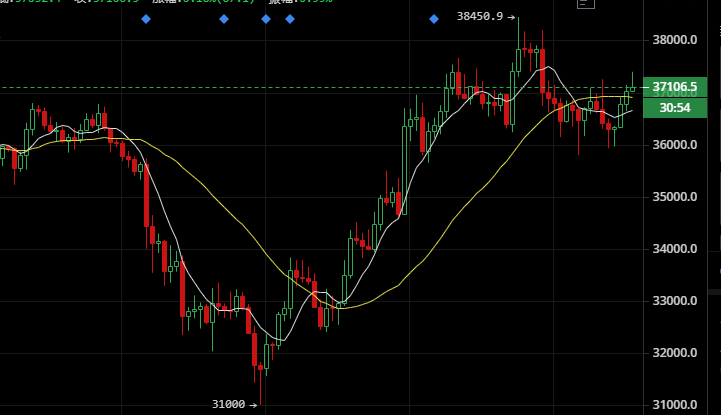Viewport: 721px width, 415px height.
Task: Click the blue diamond marker beside 38450.9 label
Action: tap(434, 19)
